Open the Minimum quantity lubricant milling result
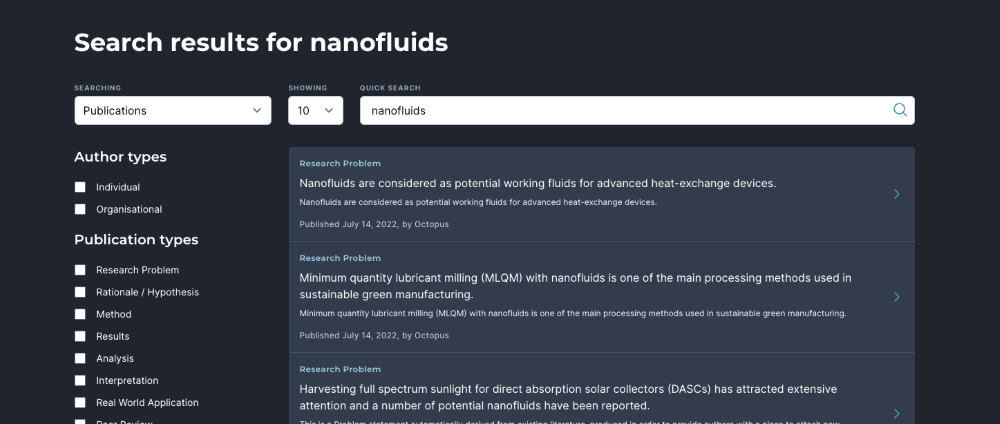The width and height of the screenshot is (1000, 424). (601, 297)
